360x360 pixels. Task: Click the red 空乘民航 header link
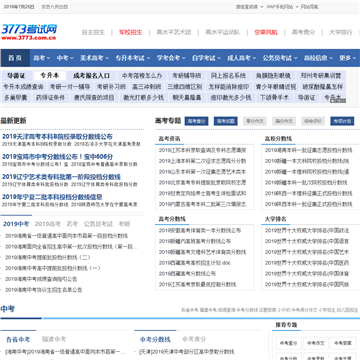(266, 32)
